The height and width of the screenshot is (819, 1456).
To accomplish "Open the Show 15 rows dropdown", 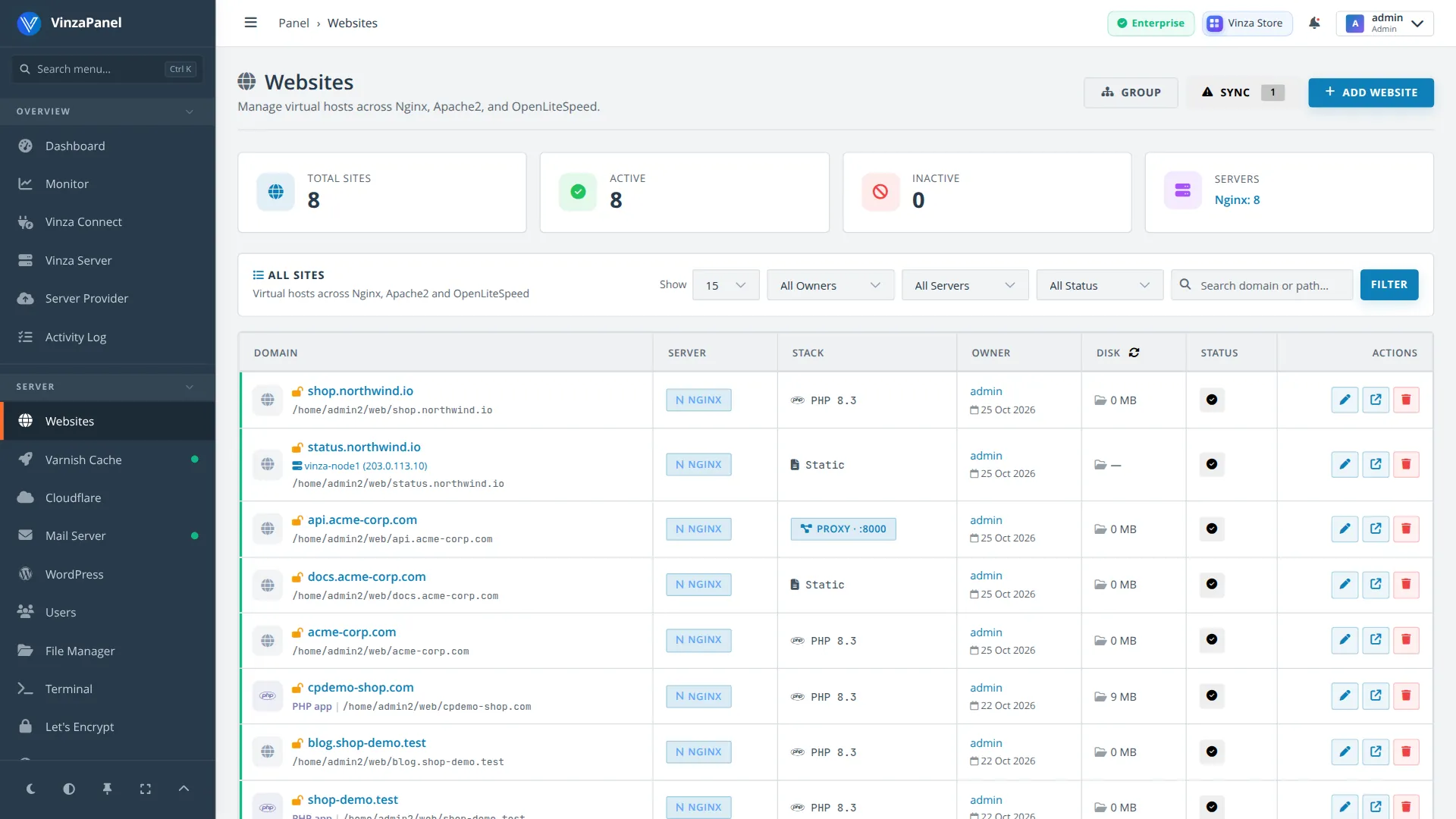I will 726,285.
